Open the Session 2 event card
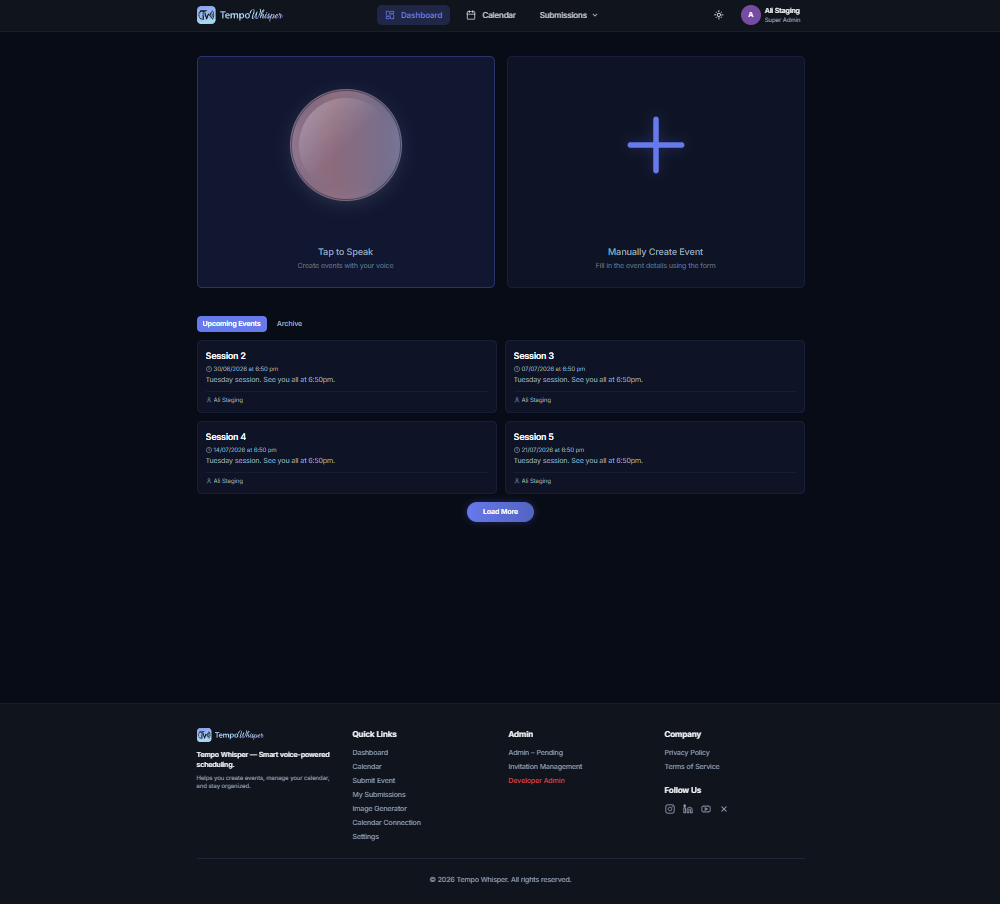 pyautogui.click(x=346, y=376)
